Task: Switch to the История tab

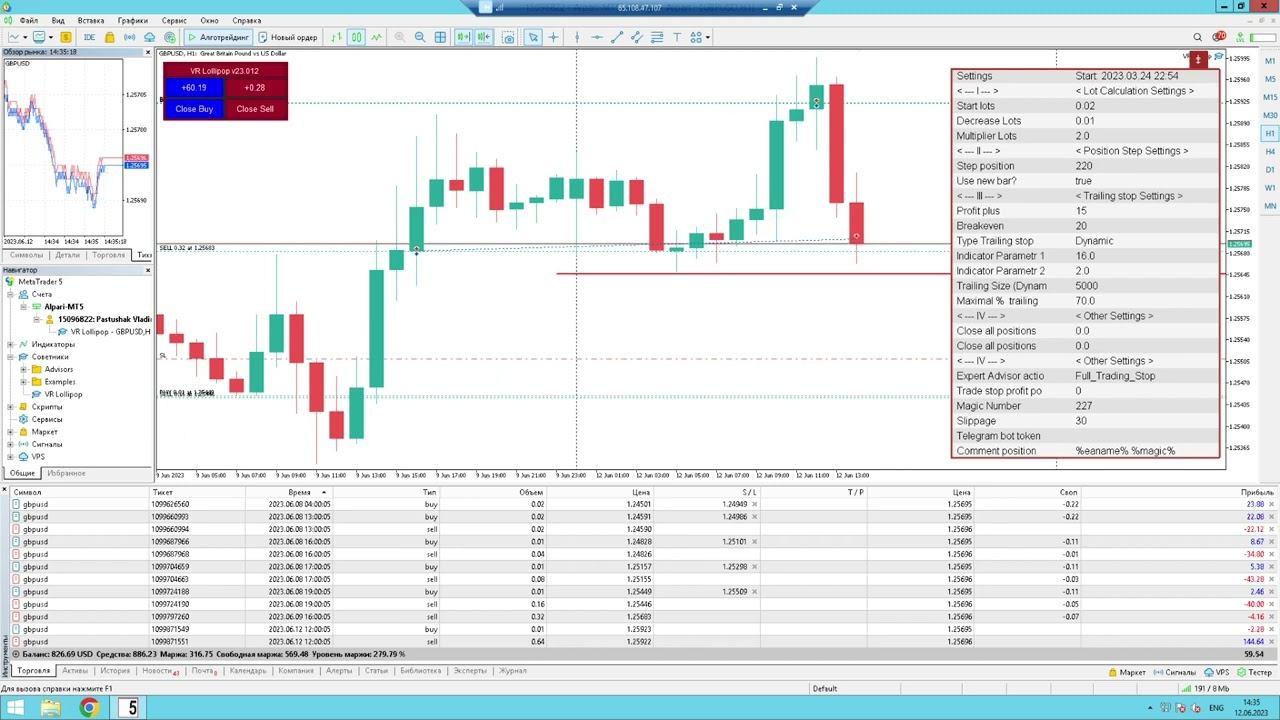Action: point(115,671)
